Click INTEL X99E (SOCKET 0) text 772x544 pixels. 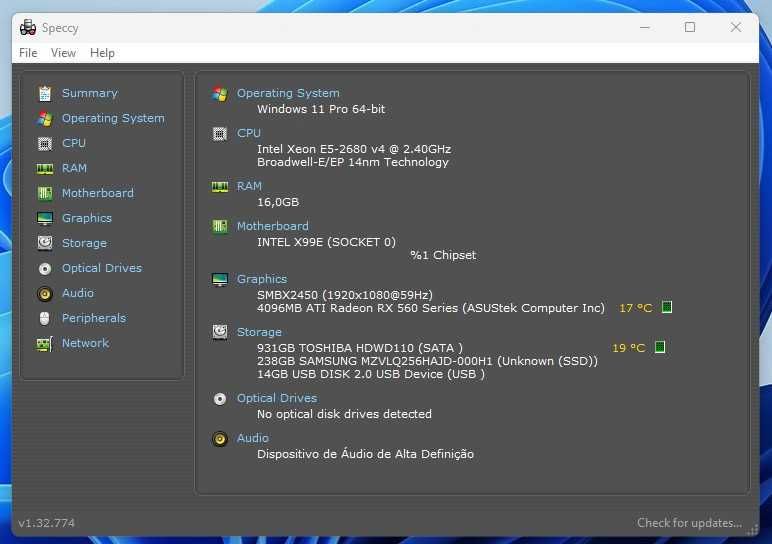326,242
